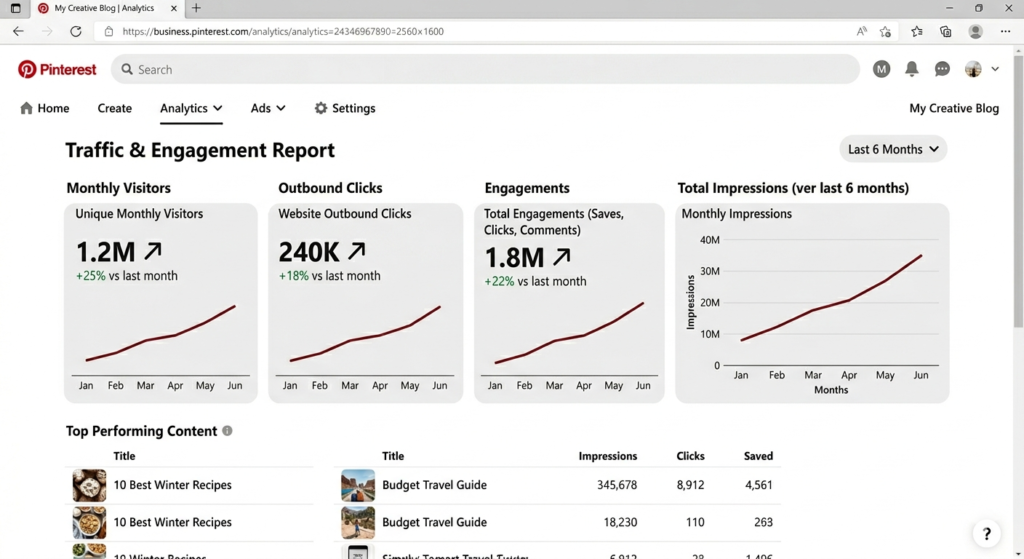Screen dimensions: 1024x559
Task: Click the 263 saved cell
Action: [763, 522]
